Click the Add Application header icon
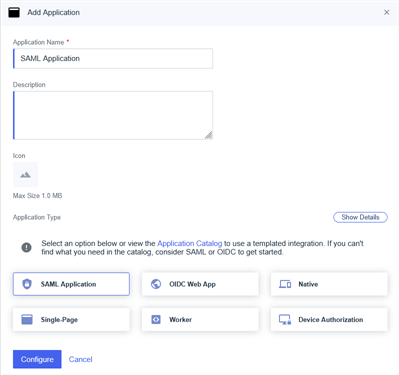Image resolution: width=399 pixels, height=375 pixels. pos(14,13)
